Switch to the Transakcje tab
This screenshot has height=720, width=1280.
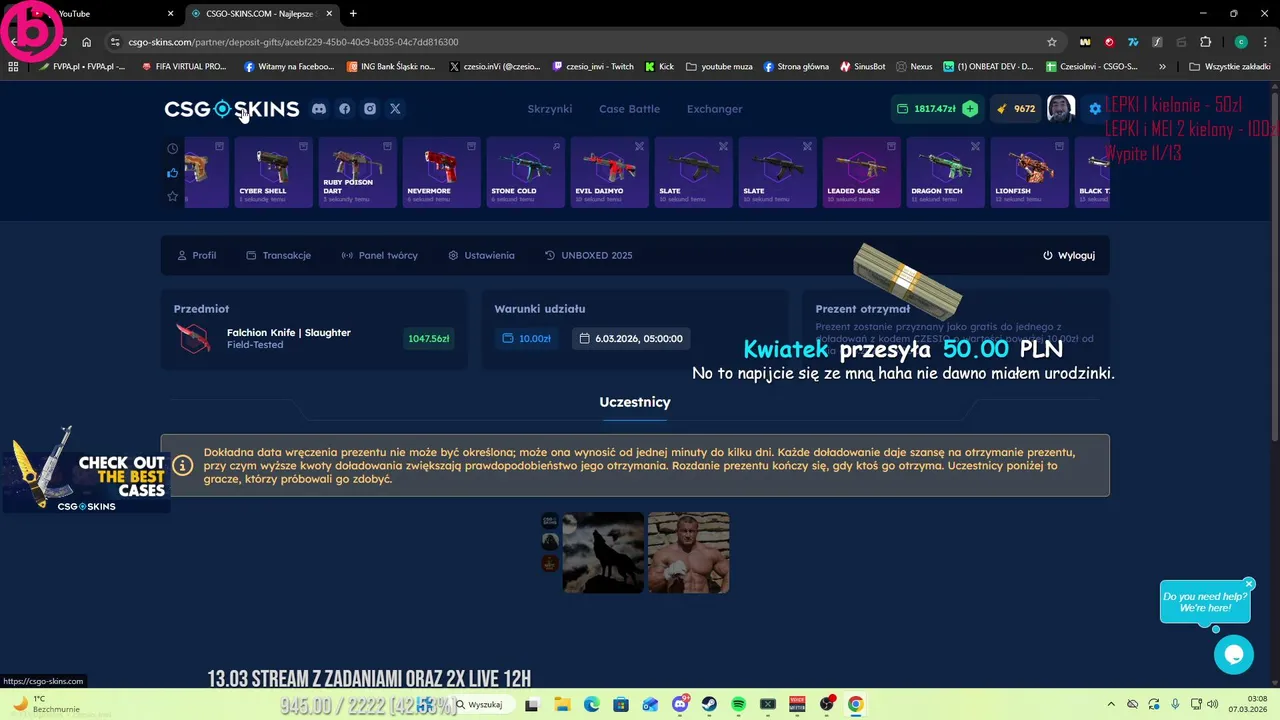[278, 255]
